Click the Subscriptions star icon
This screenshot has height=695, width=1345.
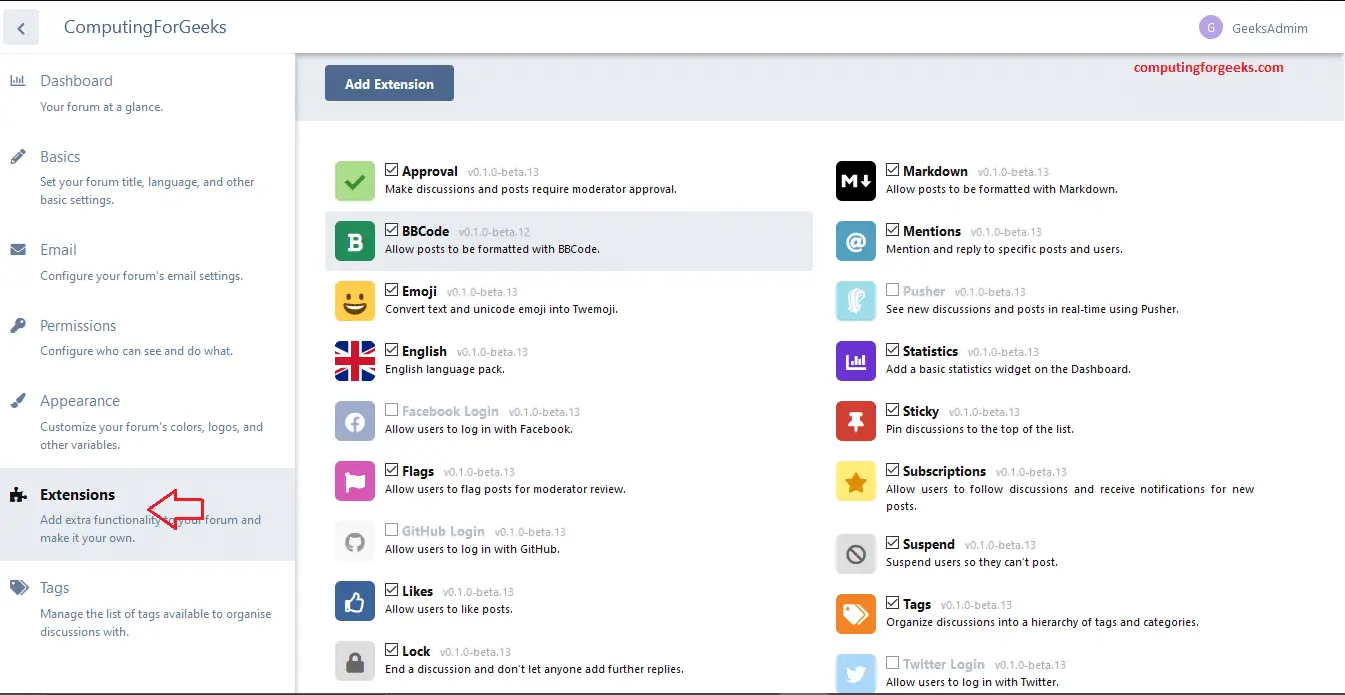[x=855, y=481]
